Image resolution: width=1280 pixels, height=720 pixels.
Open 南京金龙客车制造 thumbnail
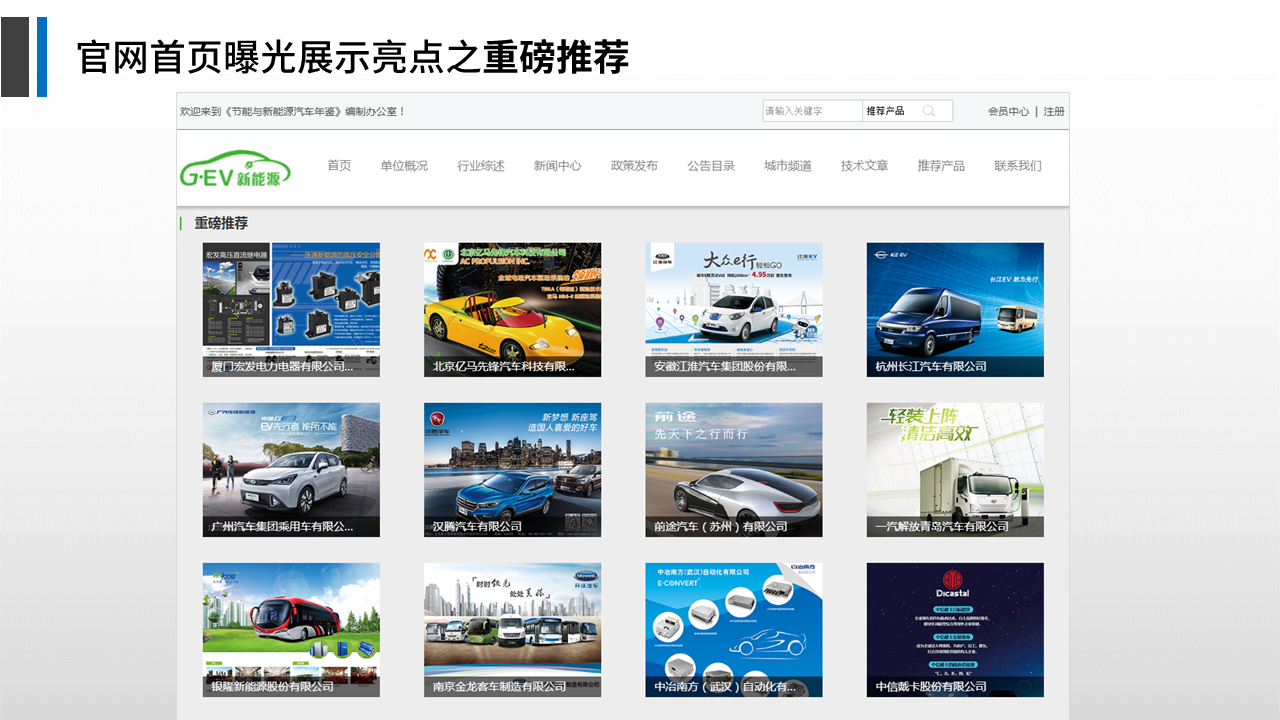click(x=512, y=630)
